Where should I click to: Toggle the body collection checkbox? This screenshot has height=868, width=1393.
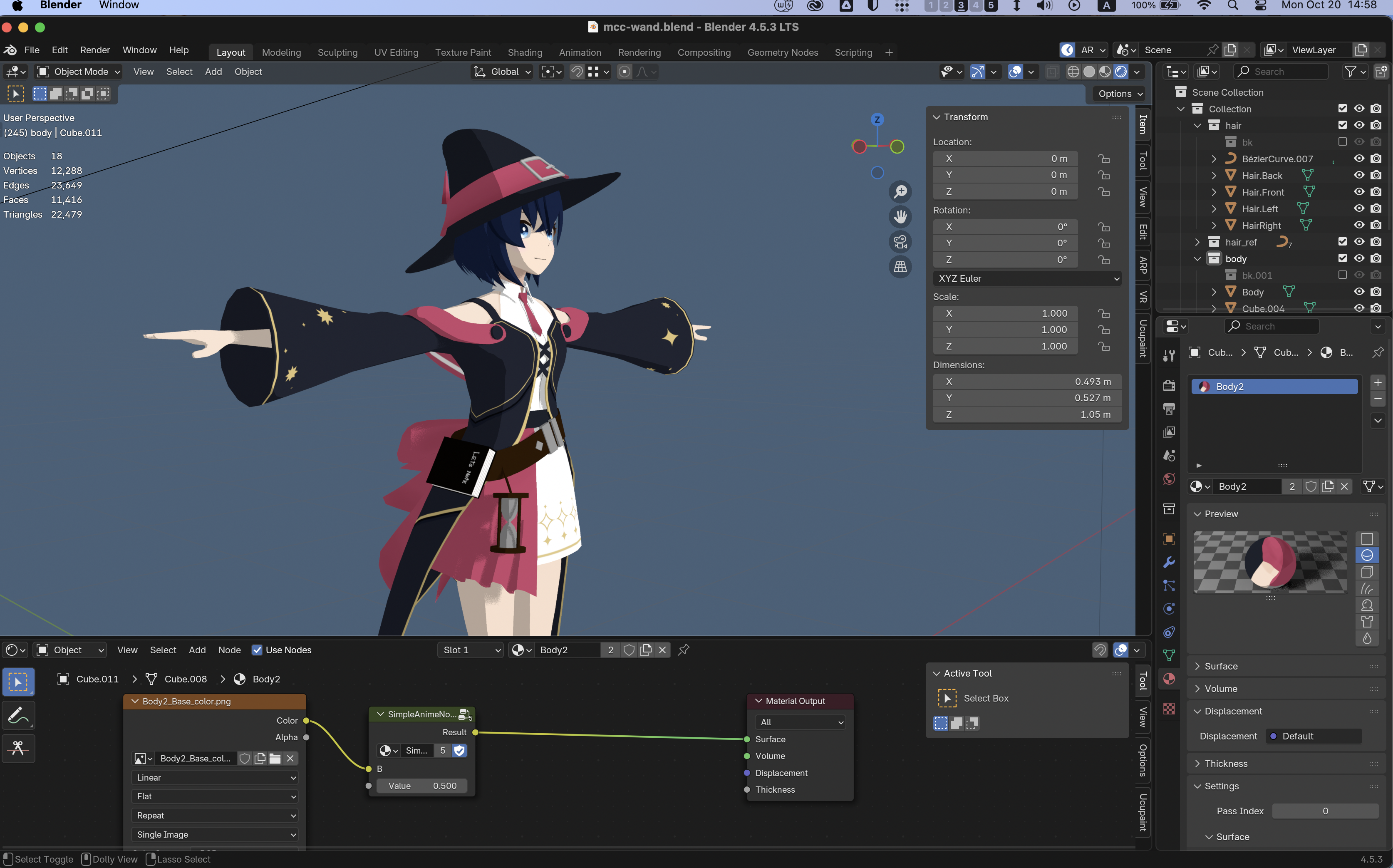(1343, 258)
